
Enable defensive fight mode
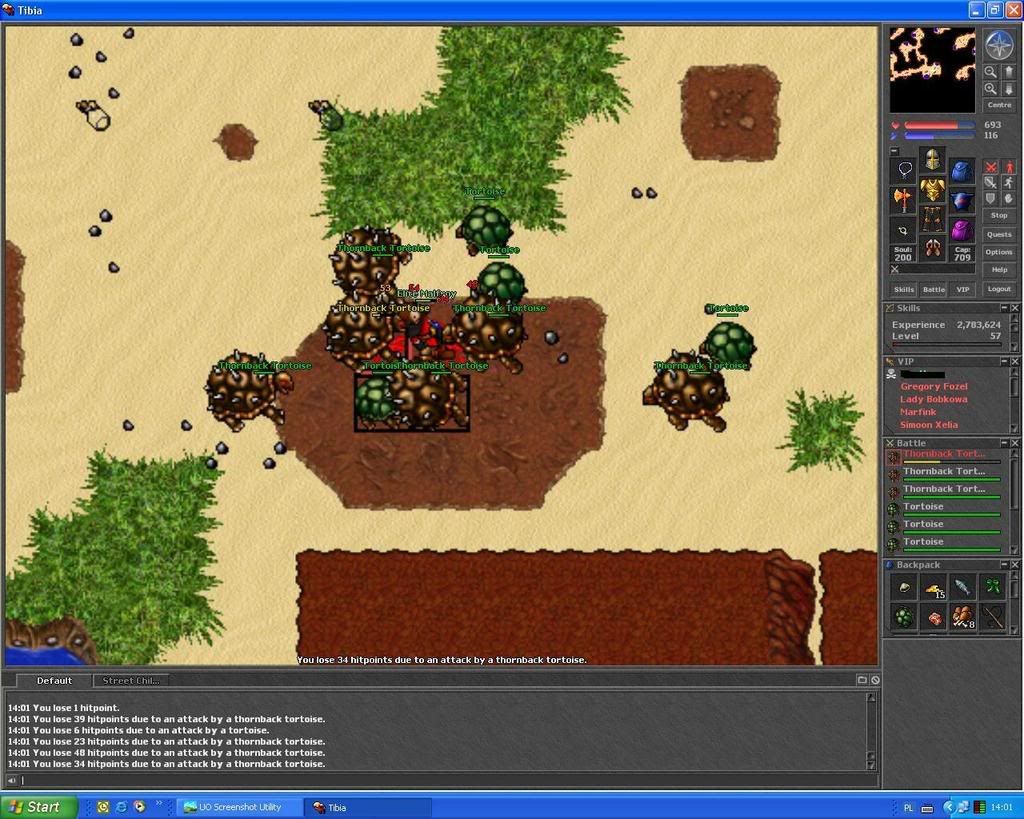(991, 198)
